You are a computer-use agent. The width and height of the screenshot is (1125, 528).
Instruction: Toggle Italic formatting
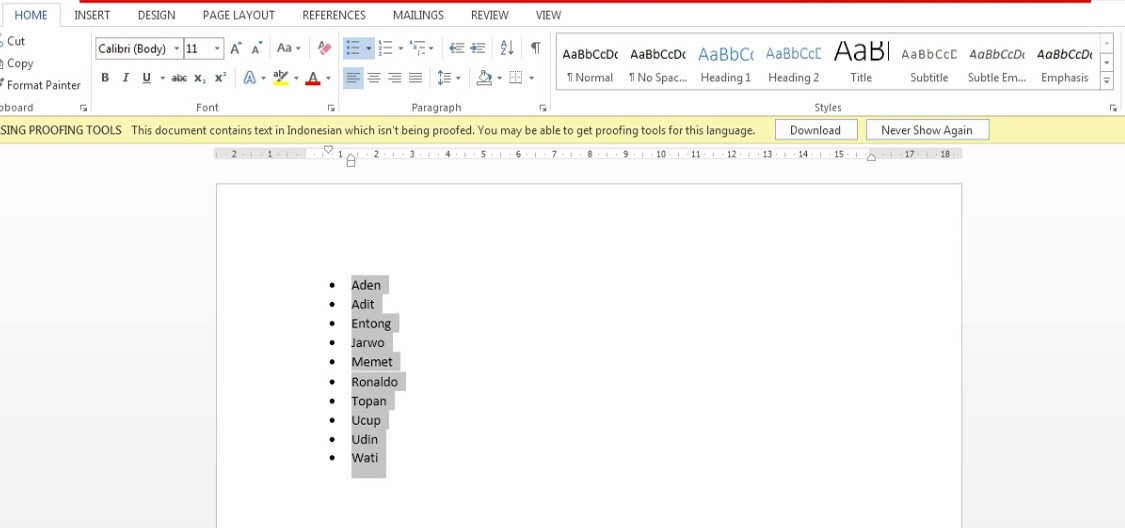point(126,78)
